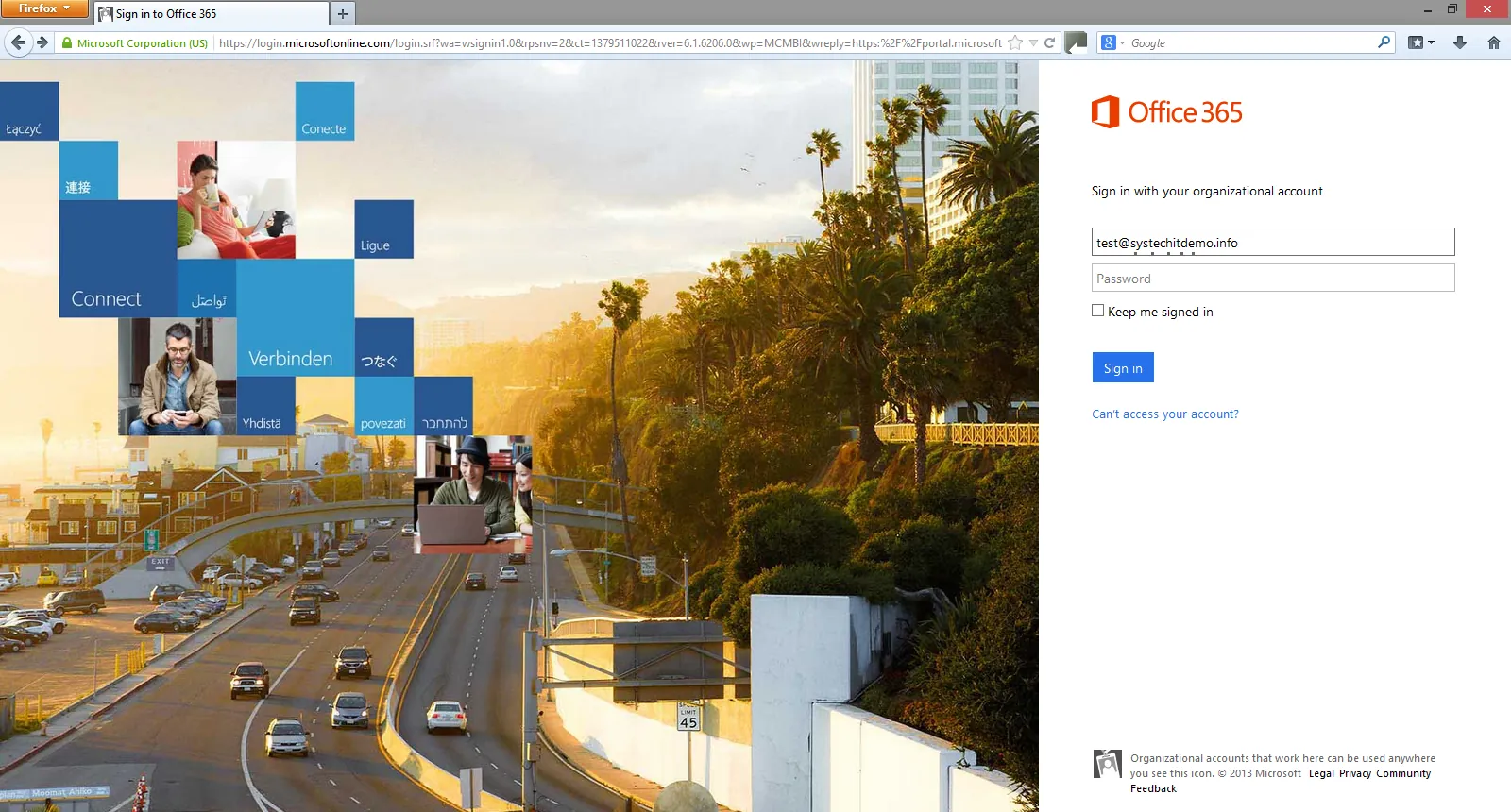The width and height of the screenshot is (1511, 812).
Task: Go to the Firefox home page
Action: pos(1494,42)
